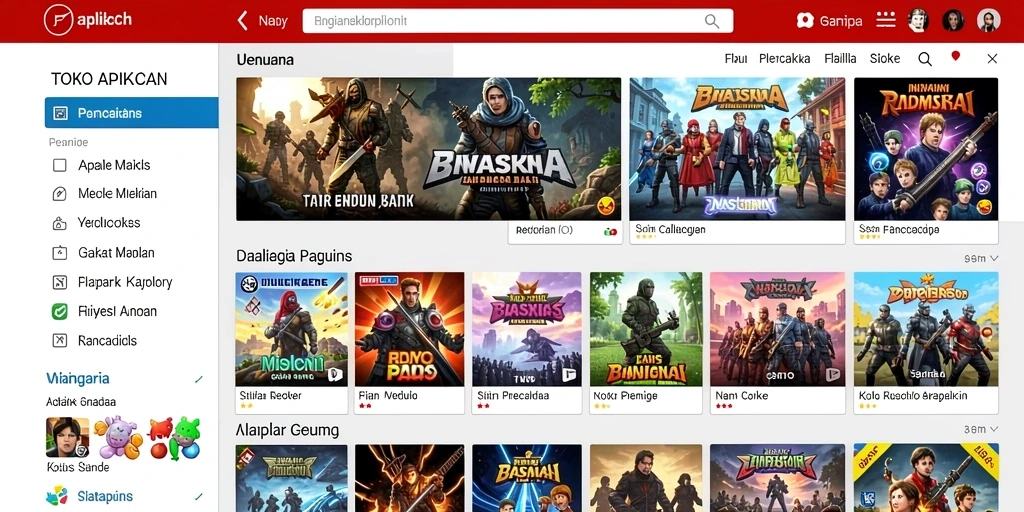This screenshot has width=1024, height=512.
Task: Click the Redorian (O) button
Action: (x=565, y=232)
